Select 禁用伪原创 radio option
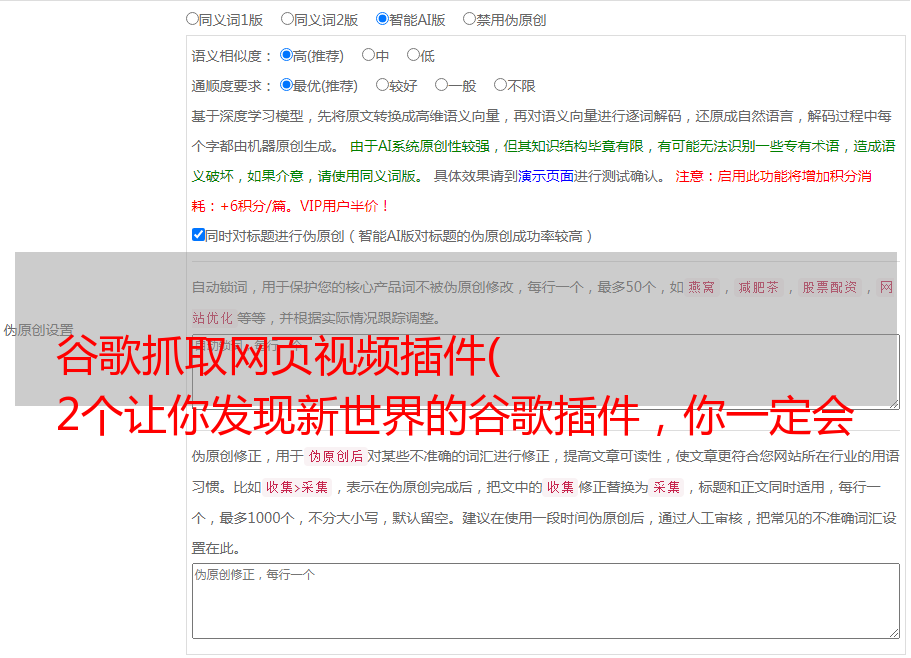Image resolution: width=911 pixels, height=658 pixels. [469, 19]
